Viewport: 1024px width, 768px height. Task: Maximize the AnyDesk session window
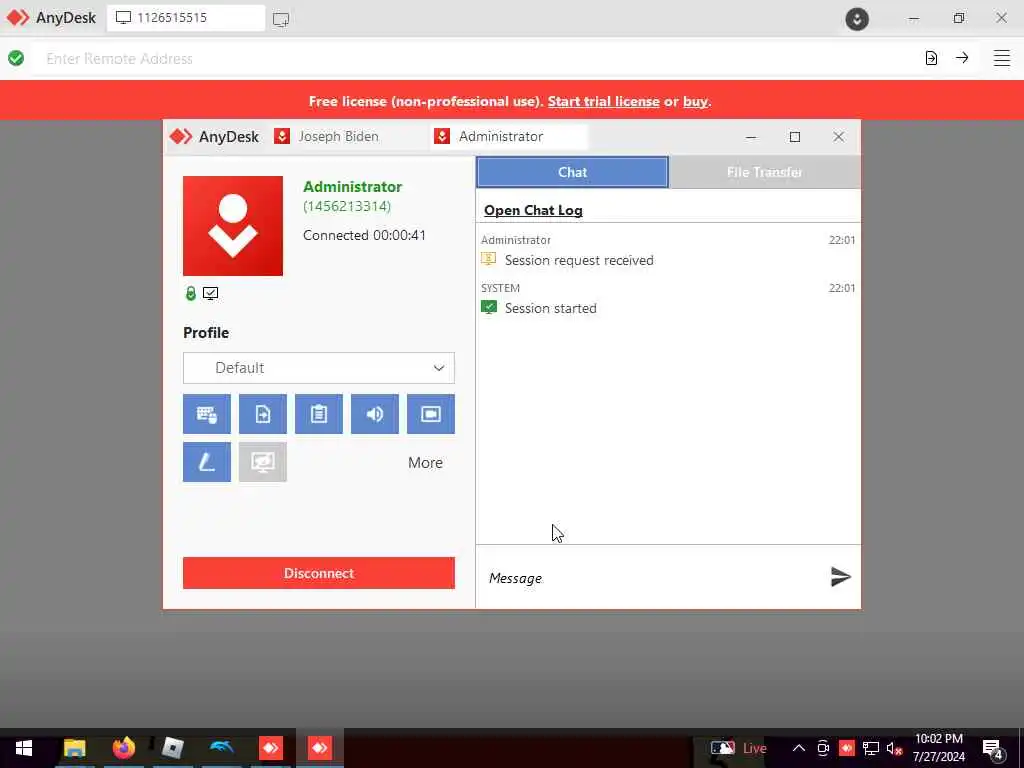click(795, 136)
